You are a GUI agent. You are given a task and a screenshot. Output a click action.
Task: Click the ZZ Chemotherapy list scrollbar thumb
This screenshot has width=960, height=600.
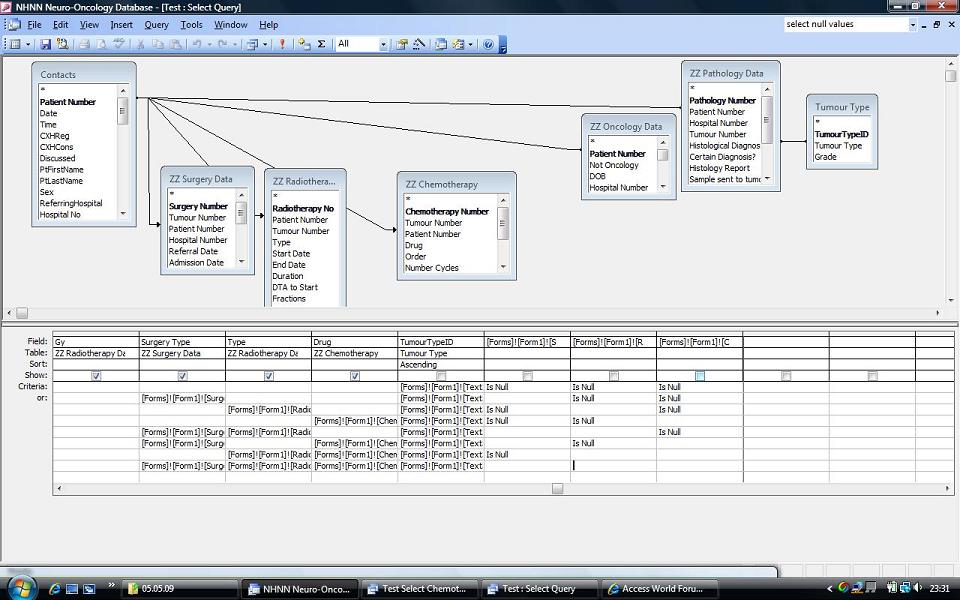[503, 223]
